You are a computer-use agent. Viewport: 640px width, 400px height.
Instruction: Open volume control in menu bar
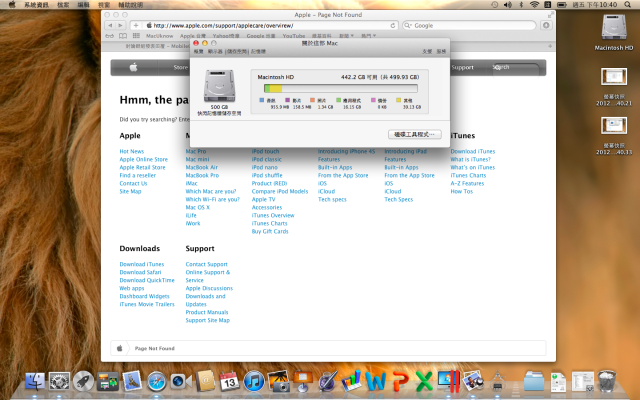(x=508, y=4)
